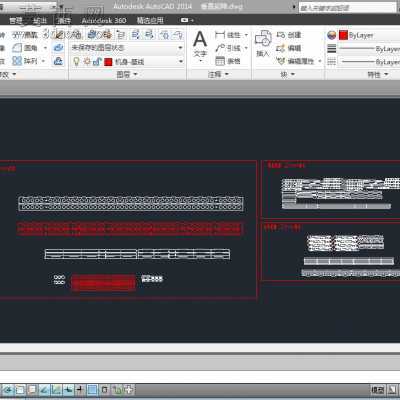Toggle lock icon for 机身-基线 layer
Screen dimensions: 400x400
point(97,61)
